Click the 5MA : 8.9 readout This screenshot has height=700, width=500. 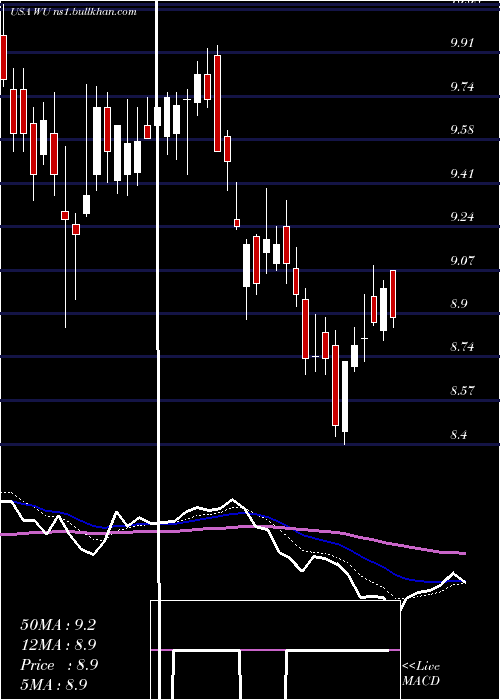54,684
